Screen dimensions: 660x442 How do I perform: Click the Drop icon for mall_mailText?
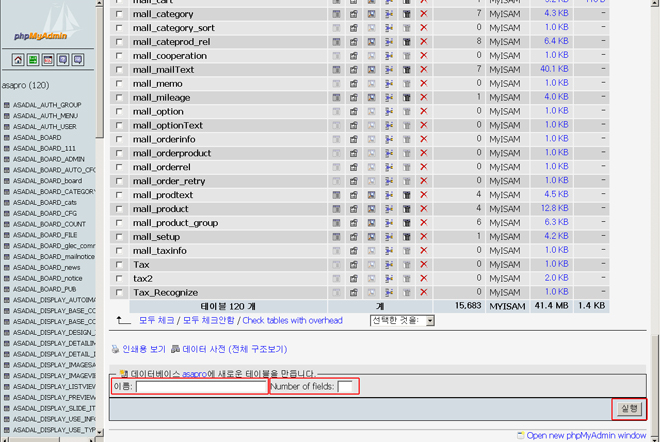[x=423, y=70]
